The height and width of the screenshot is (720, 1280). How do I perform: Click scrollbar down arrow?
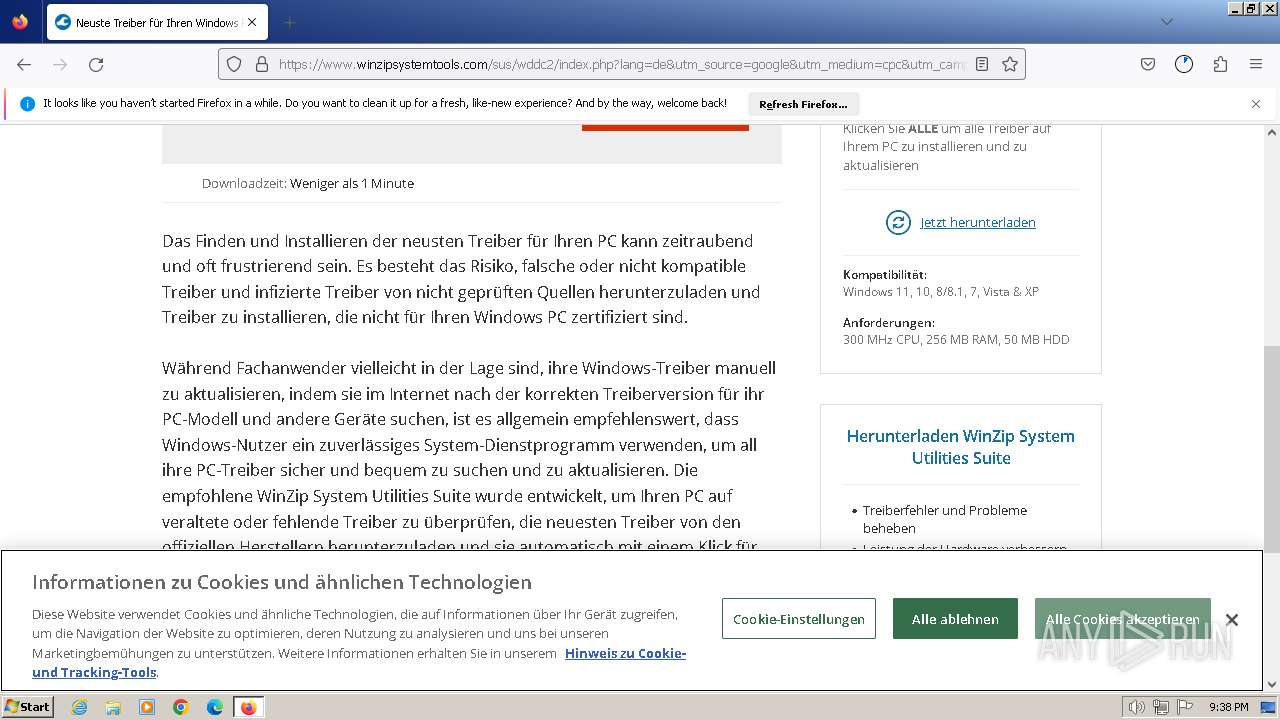coord(1271,685)
